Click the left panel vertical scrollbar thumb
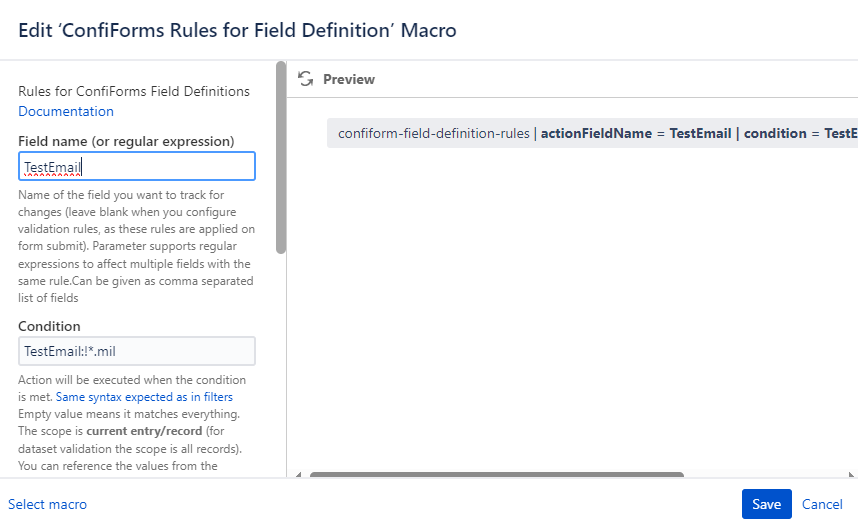The image size is (858, 524). click(281, 158)
